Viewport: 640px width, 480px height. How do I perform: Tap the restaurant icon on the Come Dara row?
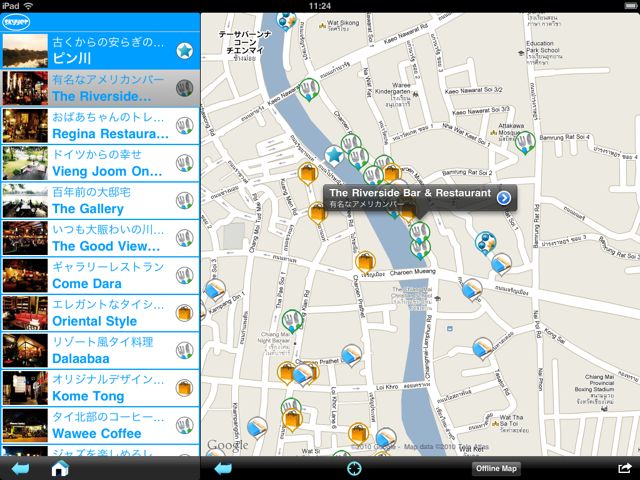click(184, 276)
